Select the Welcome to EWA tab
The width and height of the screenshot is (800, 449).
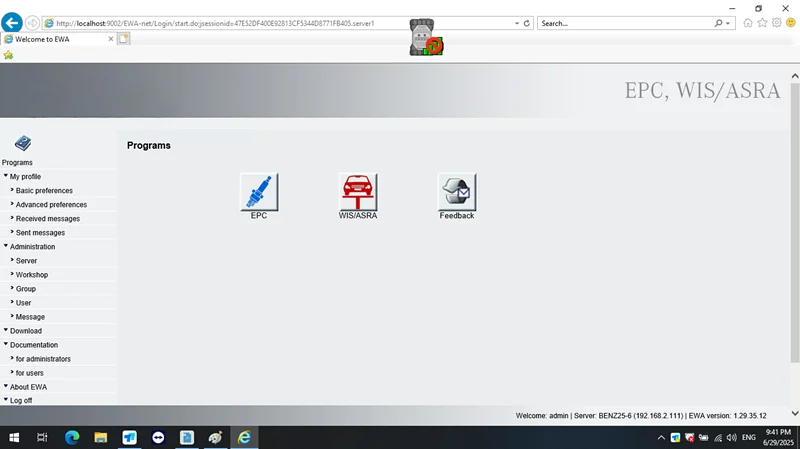[59, 39]
